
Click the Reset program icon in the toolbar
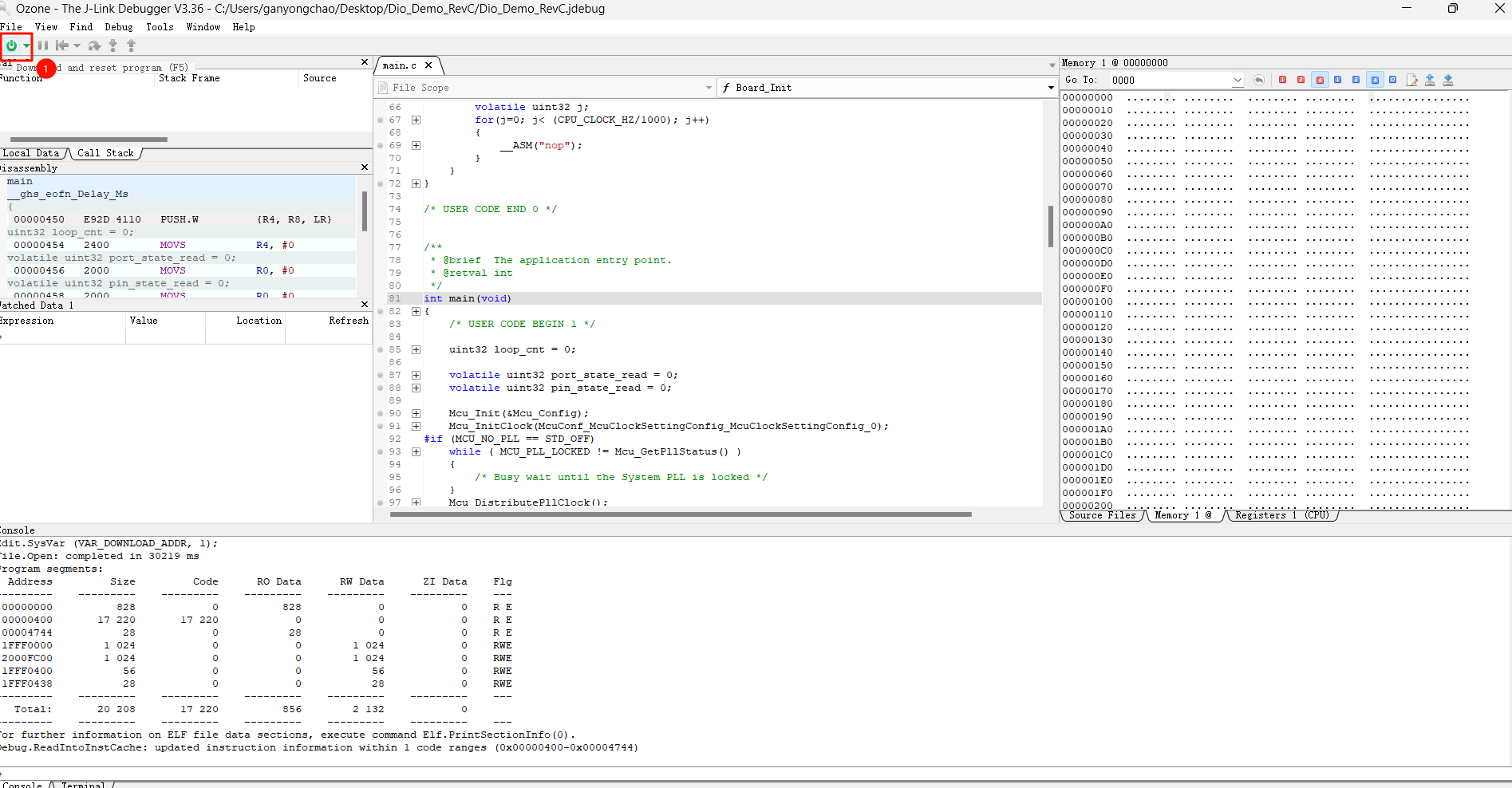pos(62,45)
